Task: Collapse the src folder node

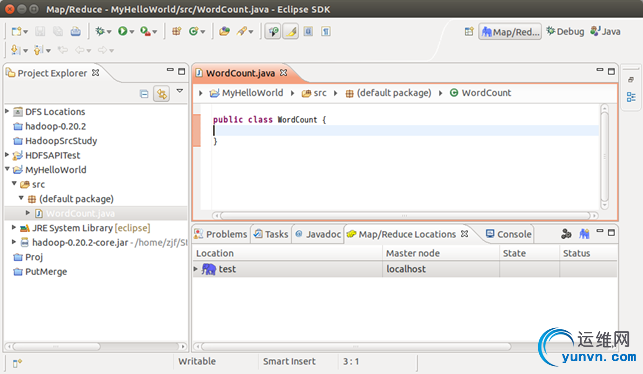Action: tap(14, 183)
